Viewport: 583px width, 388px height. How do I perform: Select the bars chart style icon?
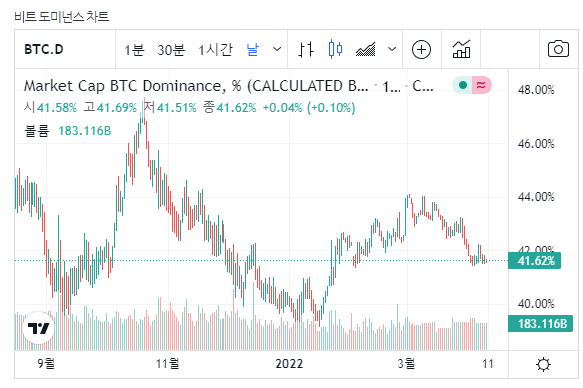point(306,49)
